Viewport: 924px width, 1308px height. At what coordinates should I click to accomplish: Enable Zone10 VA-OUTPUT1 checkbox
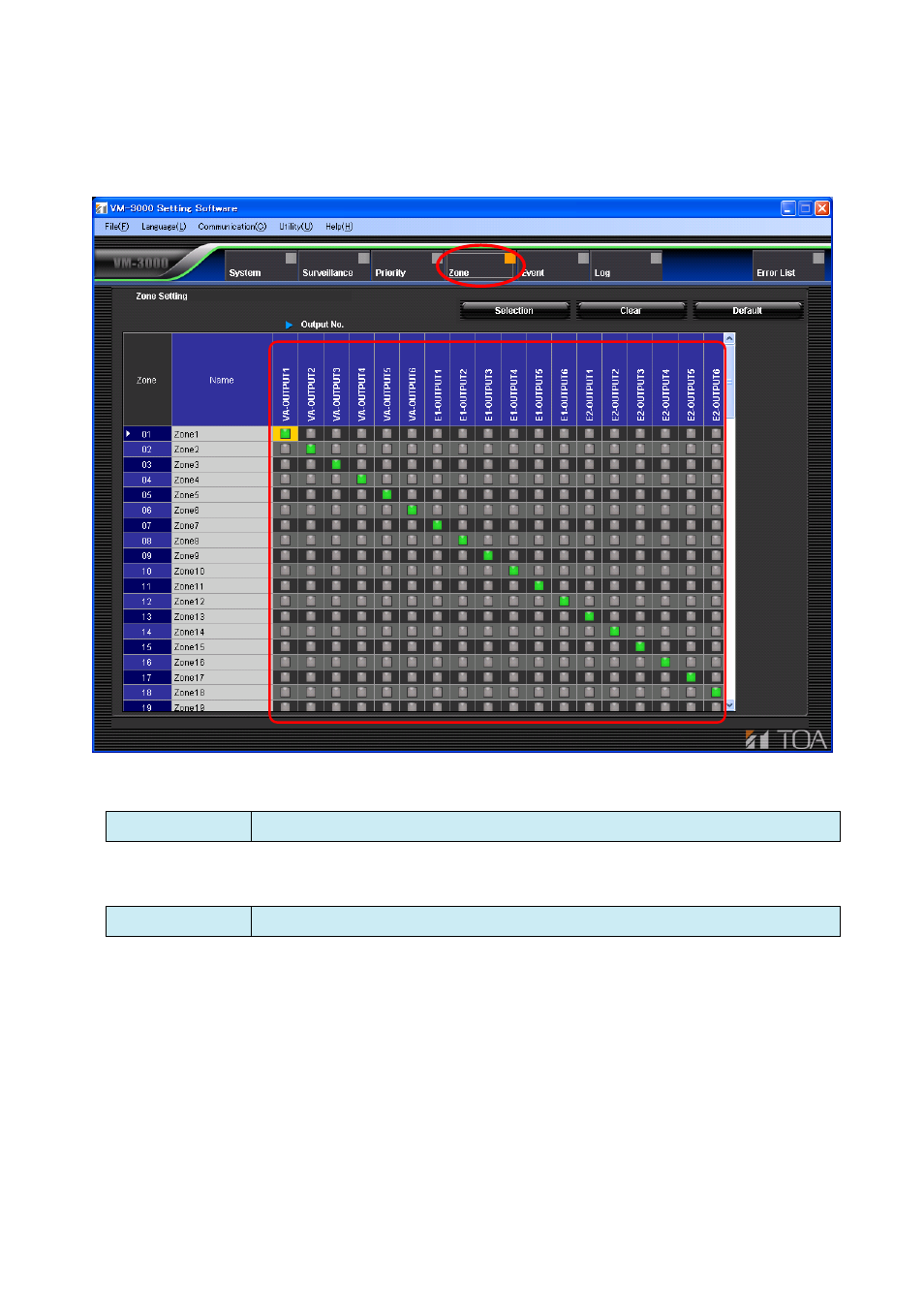coord(286,571)
